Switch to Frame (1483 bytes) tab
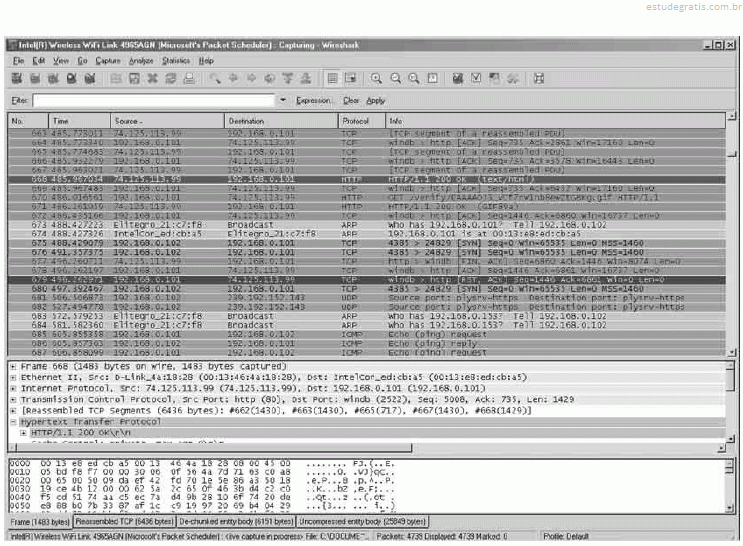Screen dimensions: 743x546 coord(40,522)
